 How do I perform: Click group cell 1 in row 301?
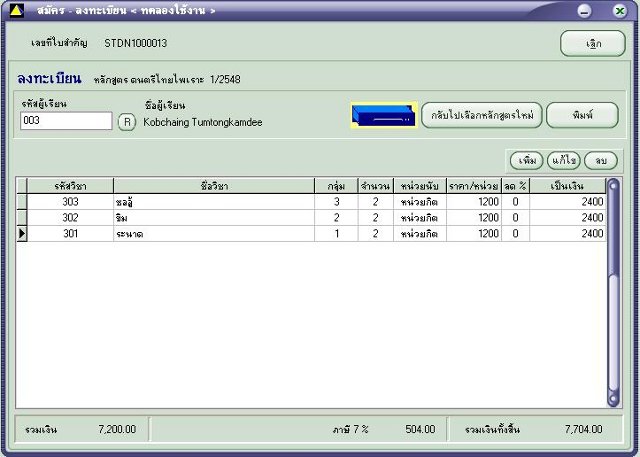(x=336, y=234)
